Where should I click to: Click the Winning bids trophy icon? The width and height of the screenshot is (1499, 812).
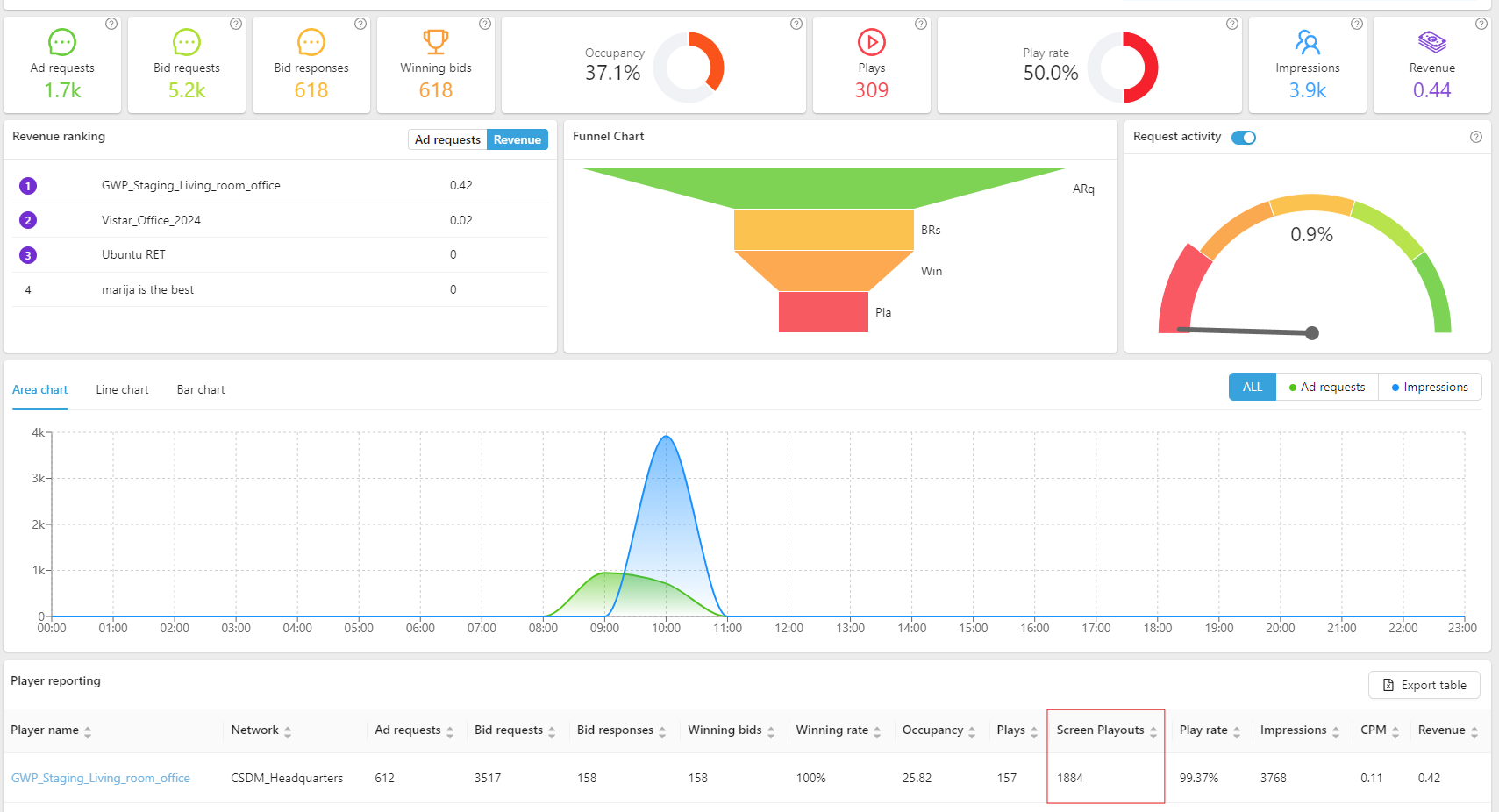click(436, 41)
